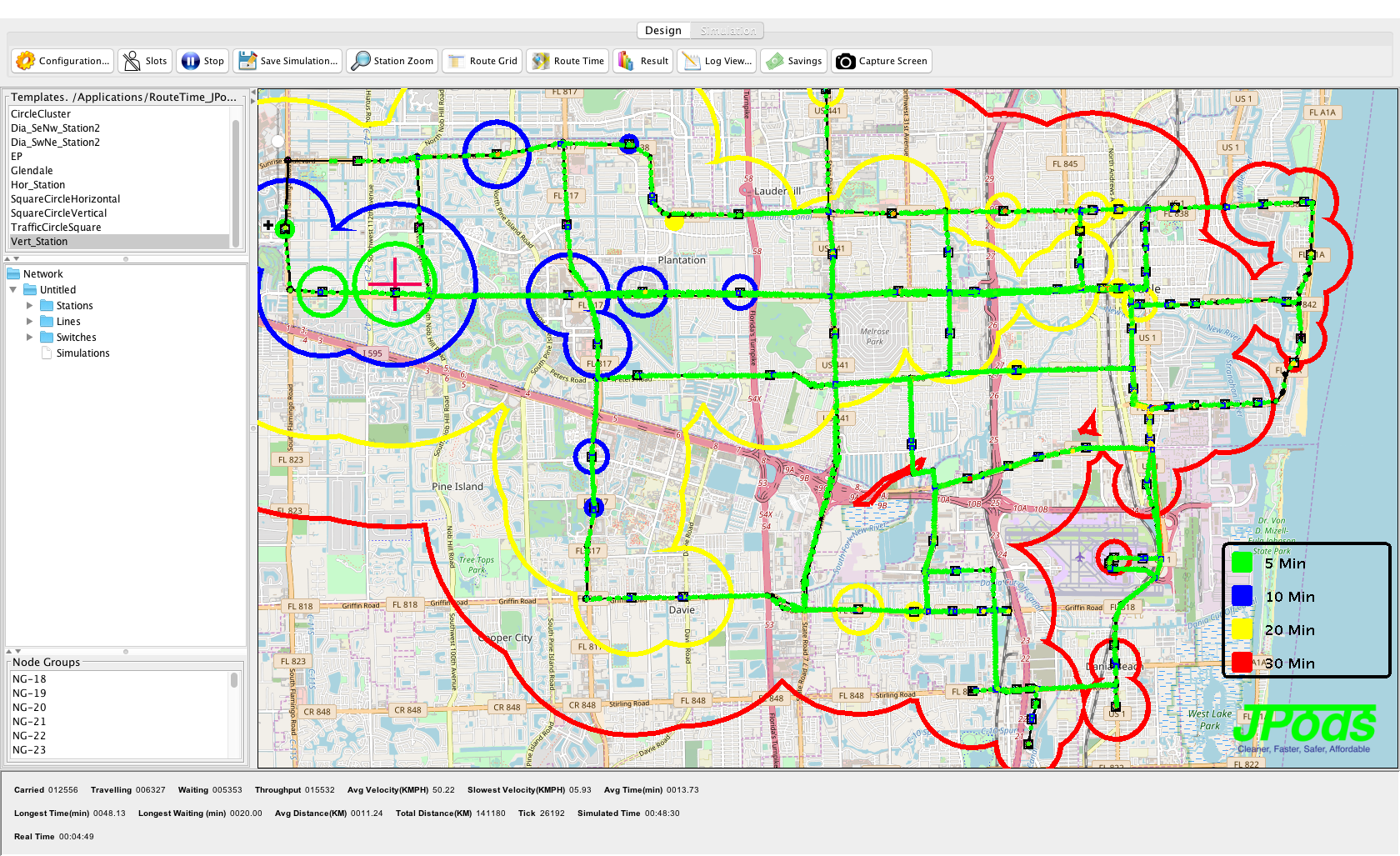
Task: Select the Simulations tree item
Action: tap(82, 353)
